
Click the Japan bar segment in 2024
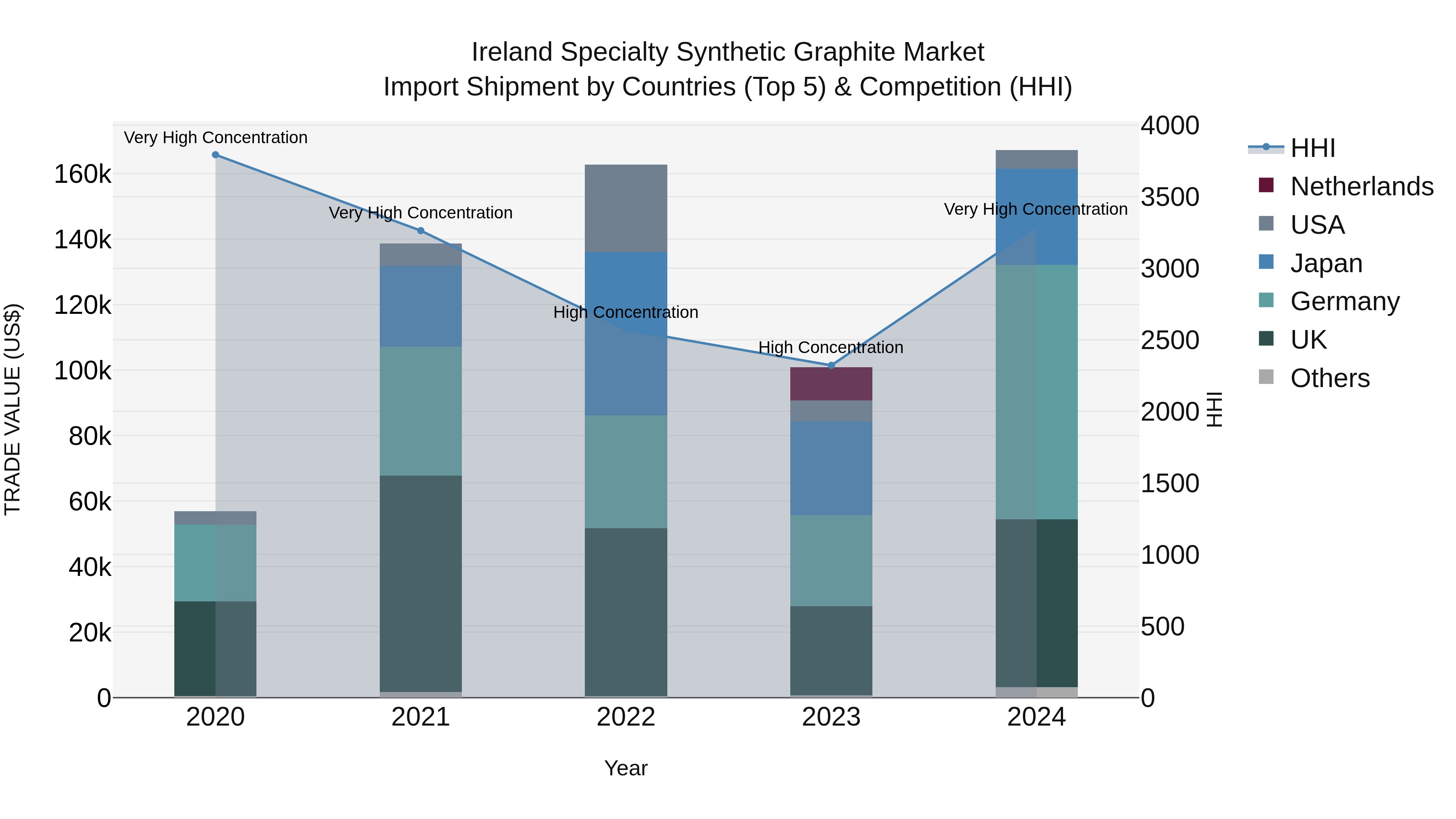coord(1037,217)
